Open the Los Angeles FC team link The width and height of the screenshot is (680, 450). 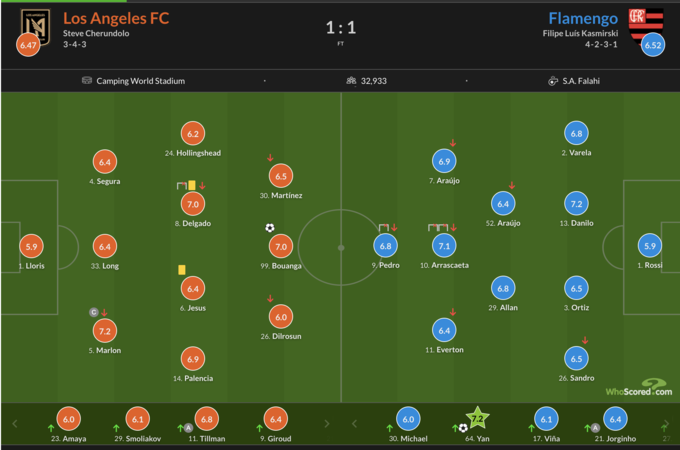click(116, 18)
